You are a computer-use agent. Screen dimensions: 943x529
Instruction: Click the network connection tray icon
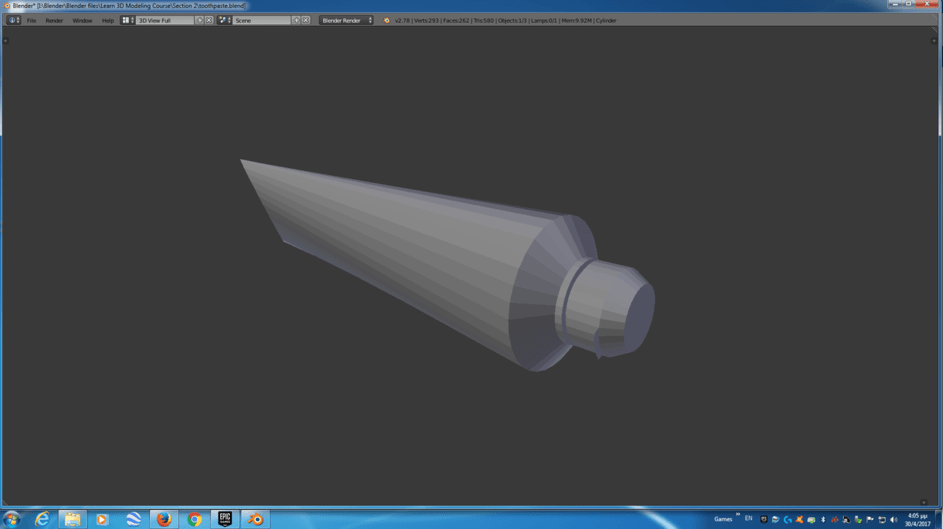(x=882, y=519)
